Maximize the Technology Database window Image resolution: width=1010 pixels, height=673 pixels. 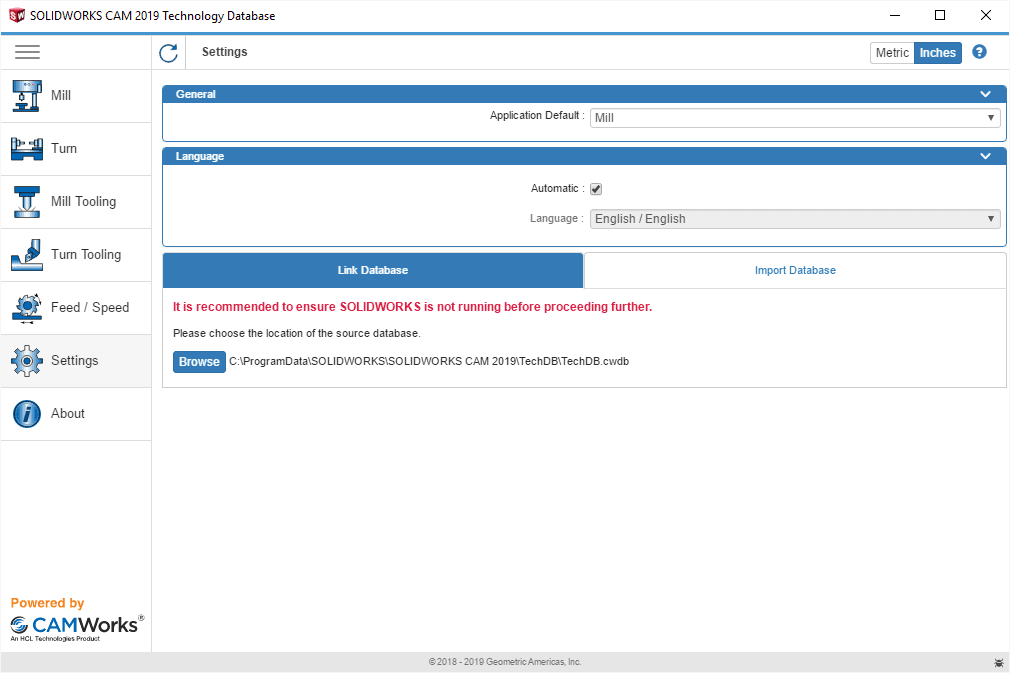coord(940,15)
